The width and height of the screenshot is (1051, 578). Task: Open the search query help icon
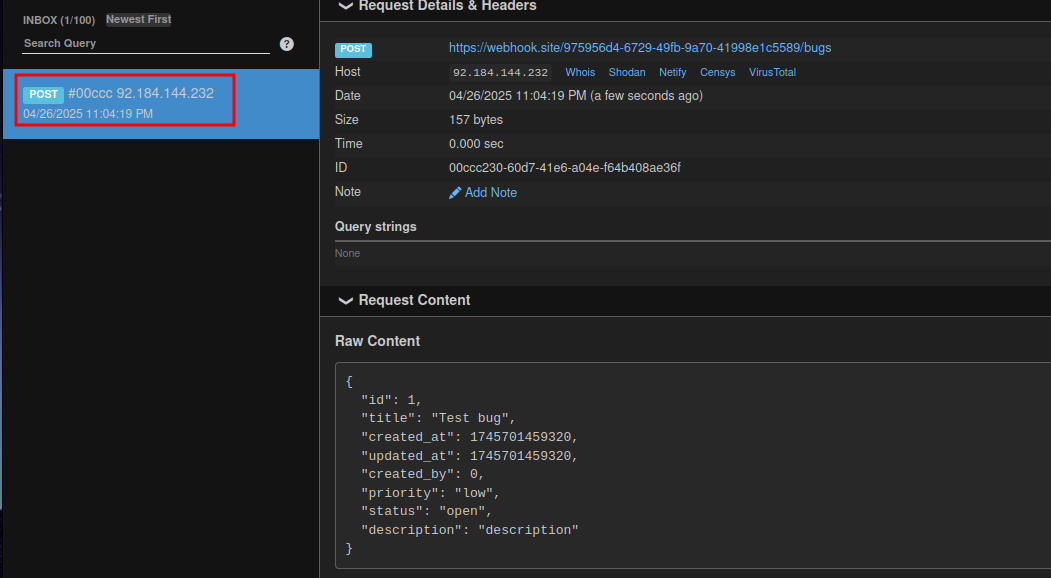(x=287, y=44)
